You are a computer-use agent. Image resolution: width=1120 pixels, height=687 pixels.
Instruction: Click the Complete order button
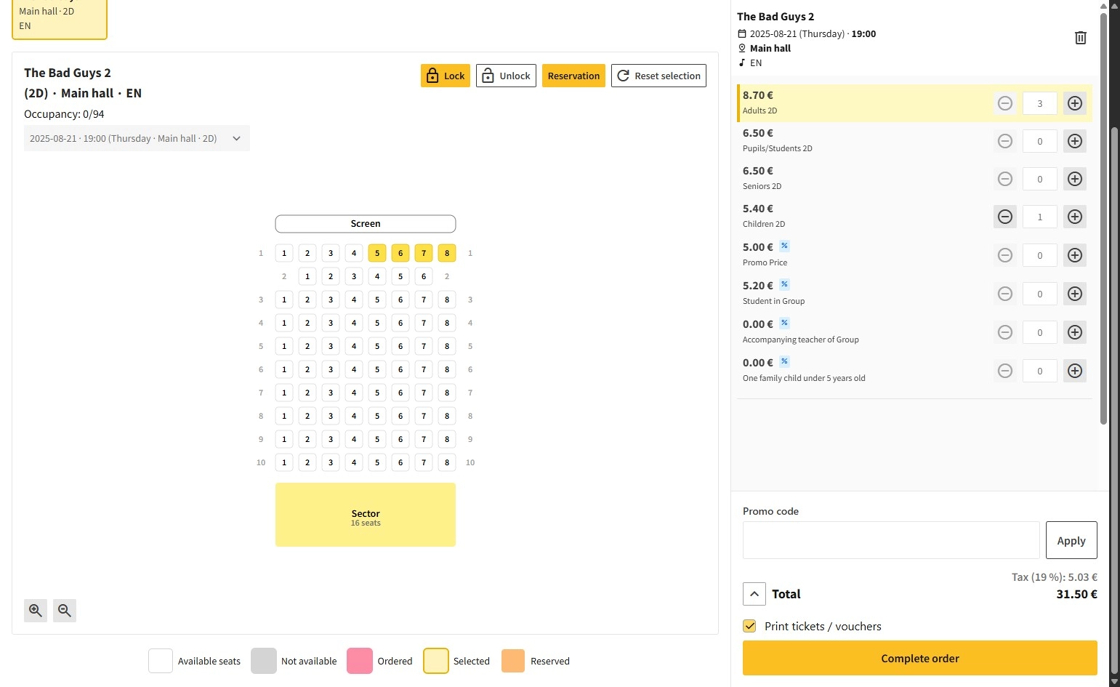point(919,658)
